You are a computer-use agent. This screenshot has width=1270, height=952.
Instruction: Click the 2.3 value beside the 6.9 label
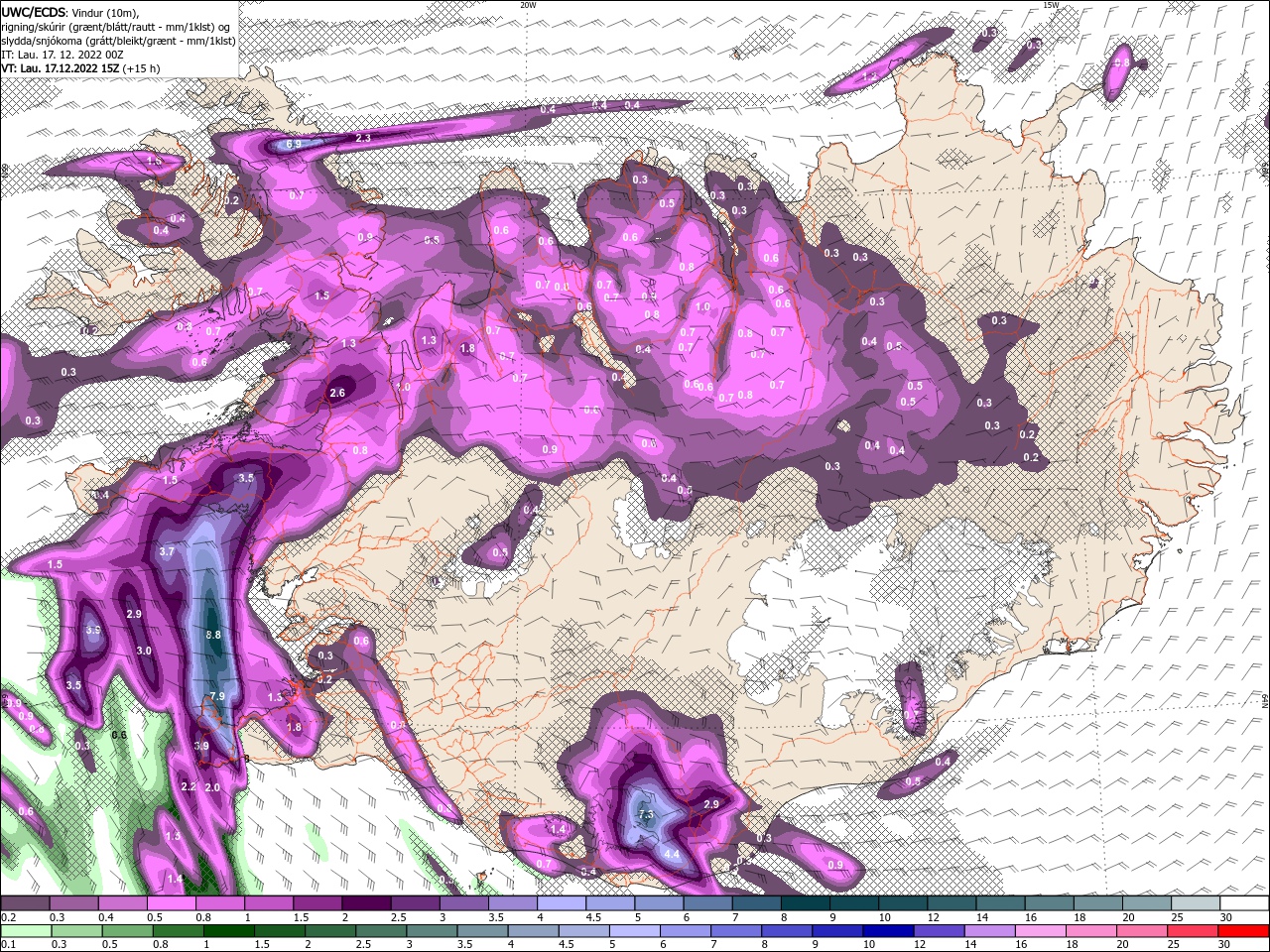[x=363, y=139]
